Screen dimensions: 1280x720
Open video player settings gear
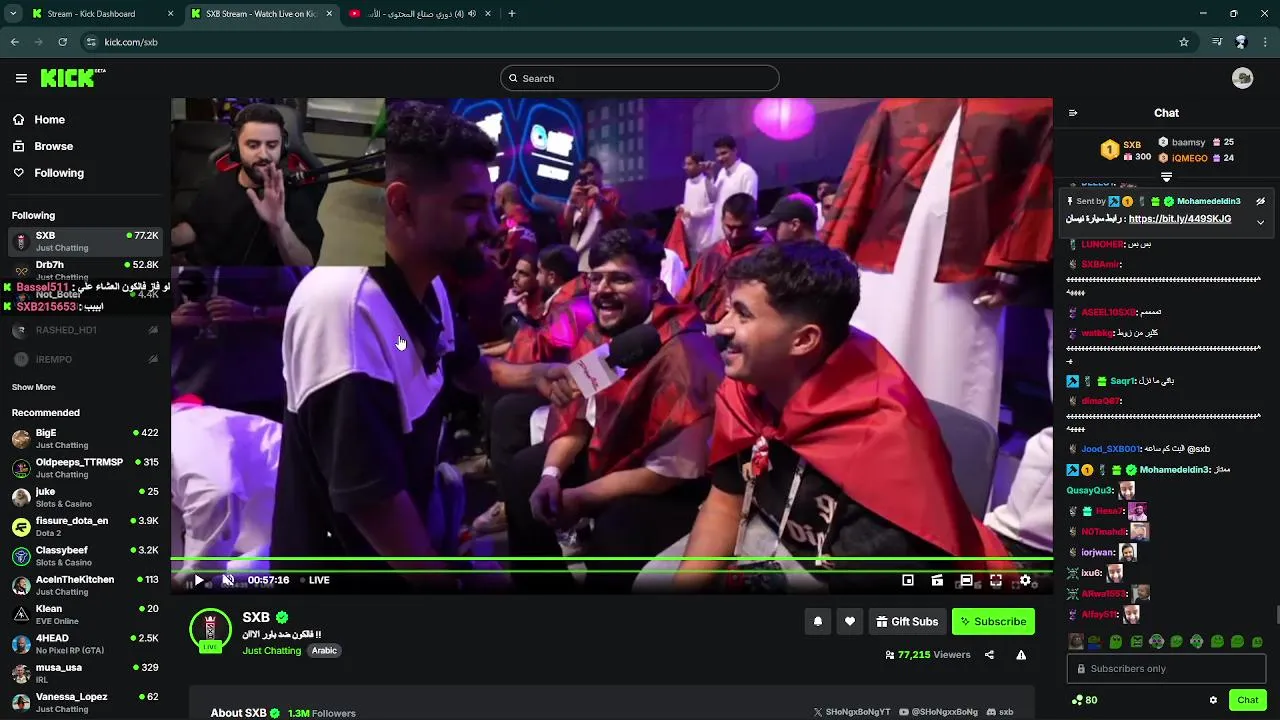(1025, 580)
